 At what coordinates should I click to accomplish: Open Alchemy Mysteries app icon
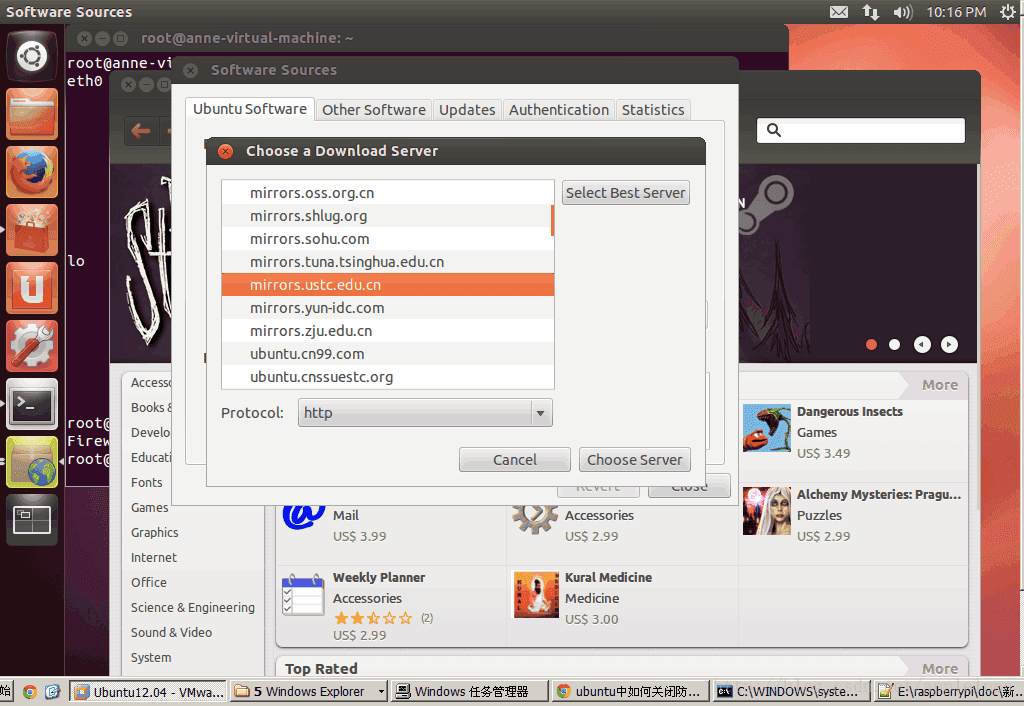(x=767, y=511)
